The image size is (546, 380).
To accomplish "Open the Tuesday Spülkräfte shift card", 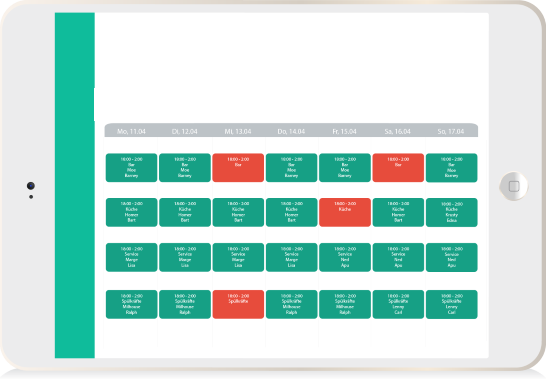I will pyautogui.click(x=185, y=304).
